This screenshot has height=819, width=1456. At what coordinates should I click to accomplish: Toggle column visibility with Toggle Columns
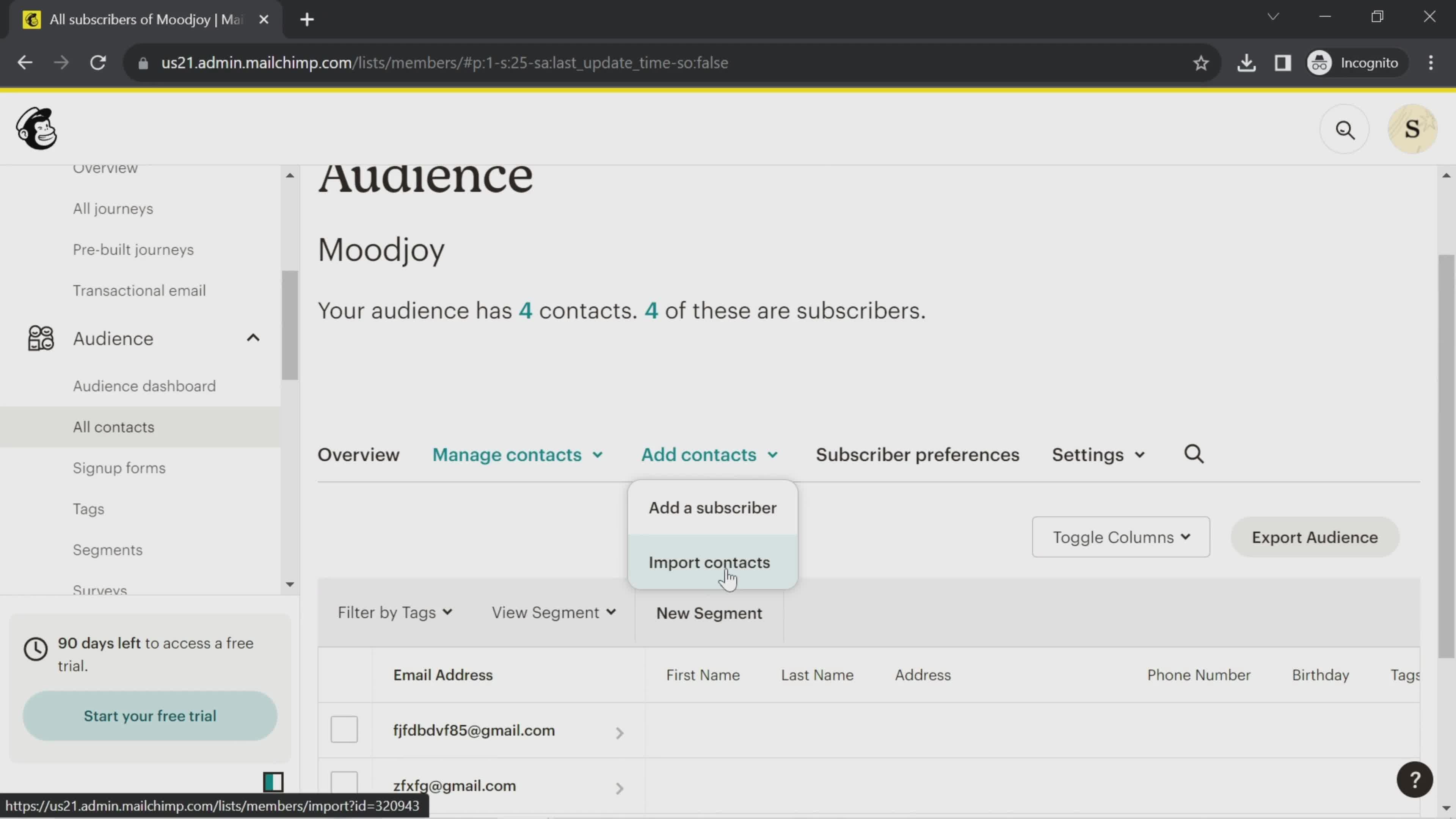click(x=1120, y=537)
